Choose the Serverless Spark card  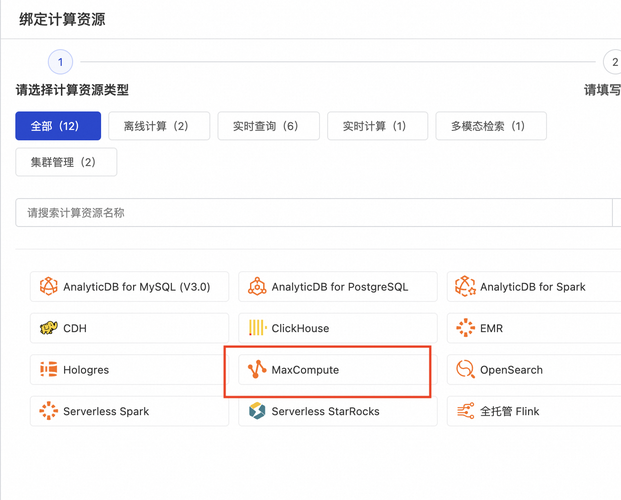pyautogui.click(x=130, y=411)
